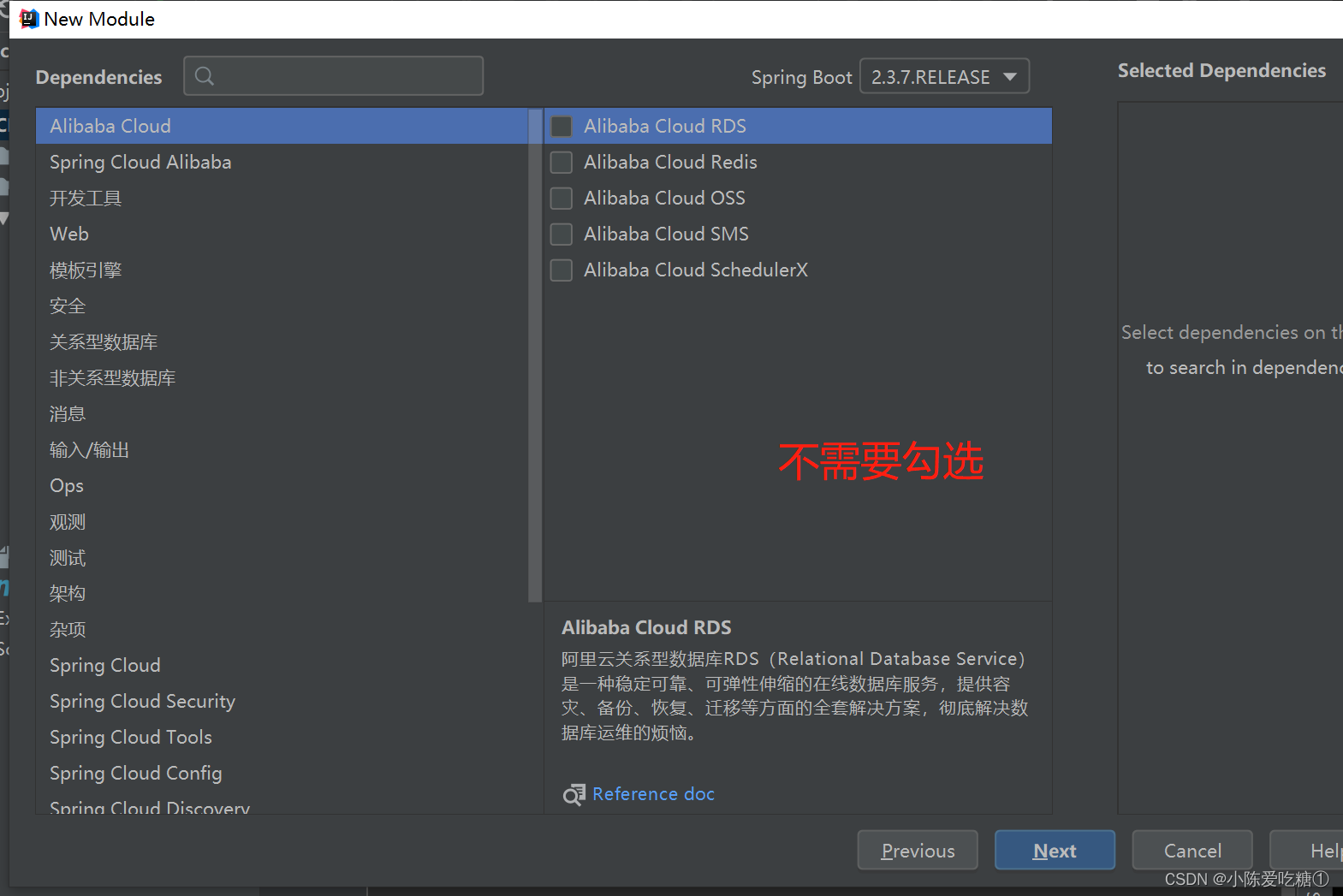Viewport: 1343px width, 896px height.
Task: Check the Alibaba Cloud Redis checkbox
Action: click(x=562, y=163)
